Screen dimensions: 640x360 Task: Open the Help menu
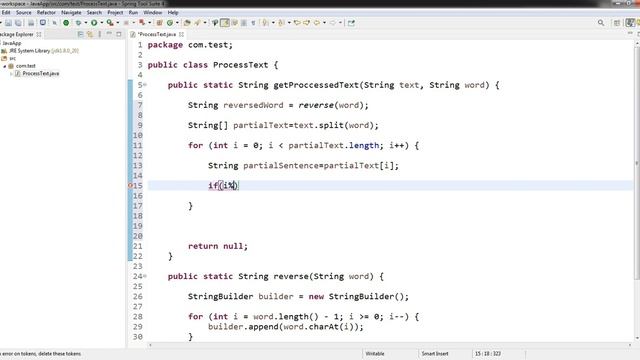[173, 13]
